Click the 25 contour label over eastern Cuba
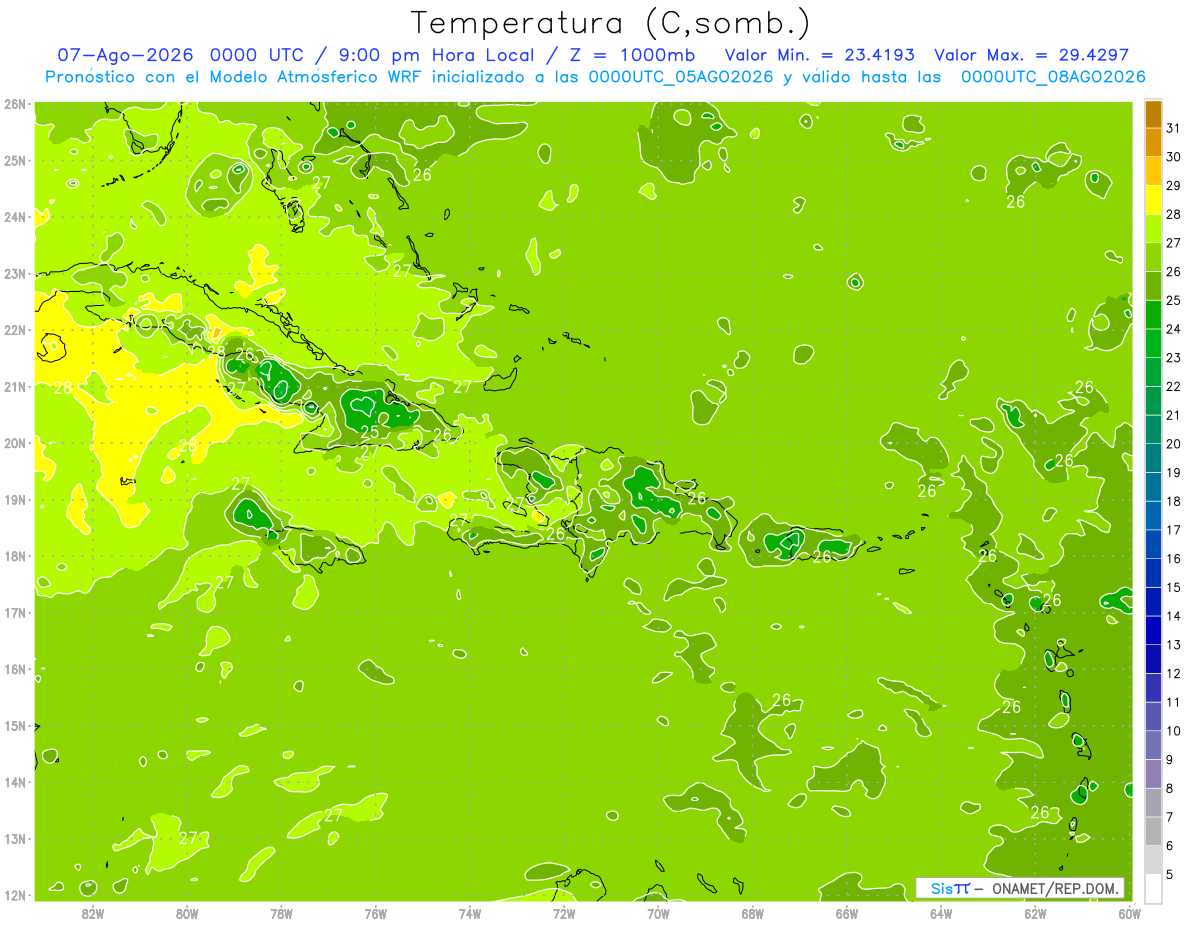 [x=369, y=432]
